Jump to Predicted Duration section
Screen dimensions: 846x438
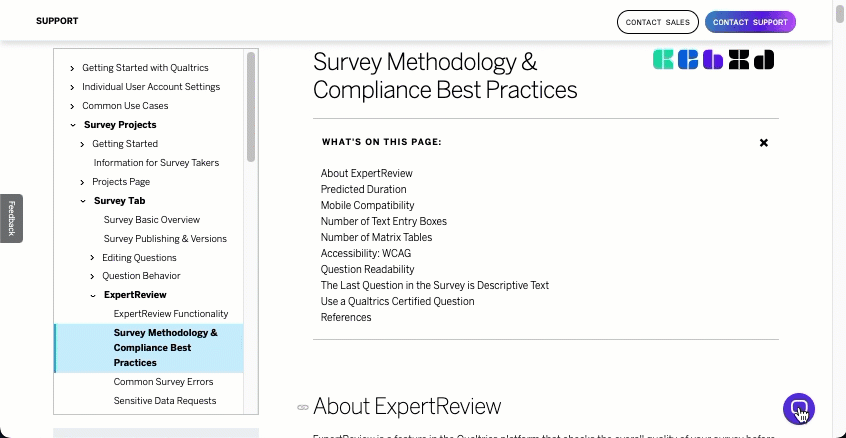pos(363,189)
